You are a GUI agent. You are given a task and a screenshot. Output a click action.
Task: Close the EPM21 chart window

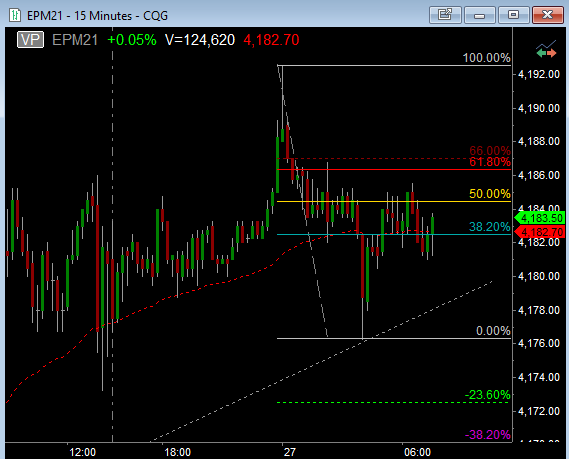[x=548, y=15]
